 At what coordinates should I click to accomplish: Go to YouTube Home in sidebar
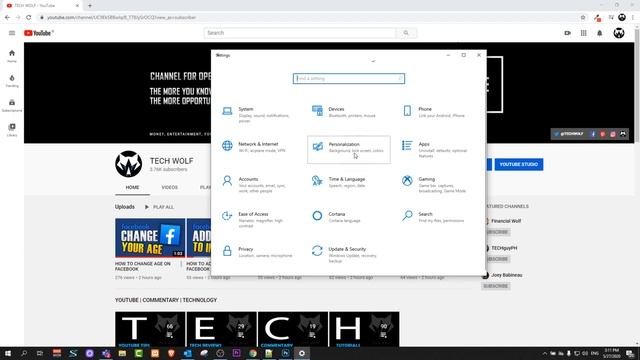(x=12, y=56)
